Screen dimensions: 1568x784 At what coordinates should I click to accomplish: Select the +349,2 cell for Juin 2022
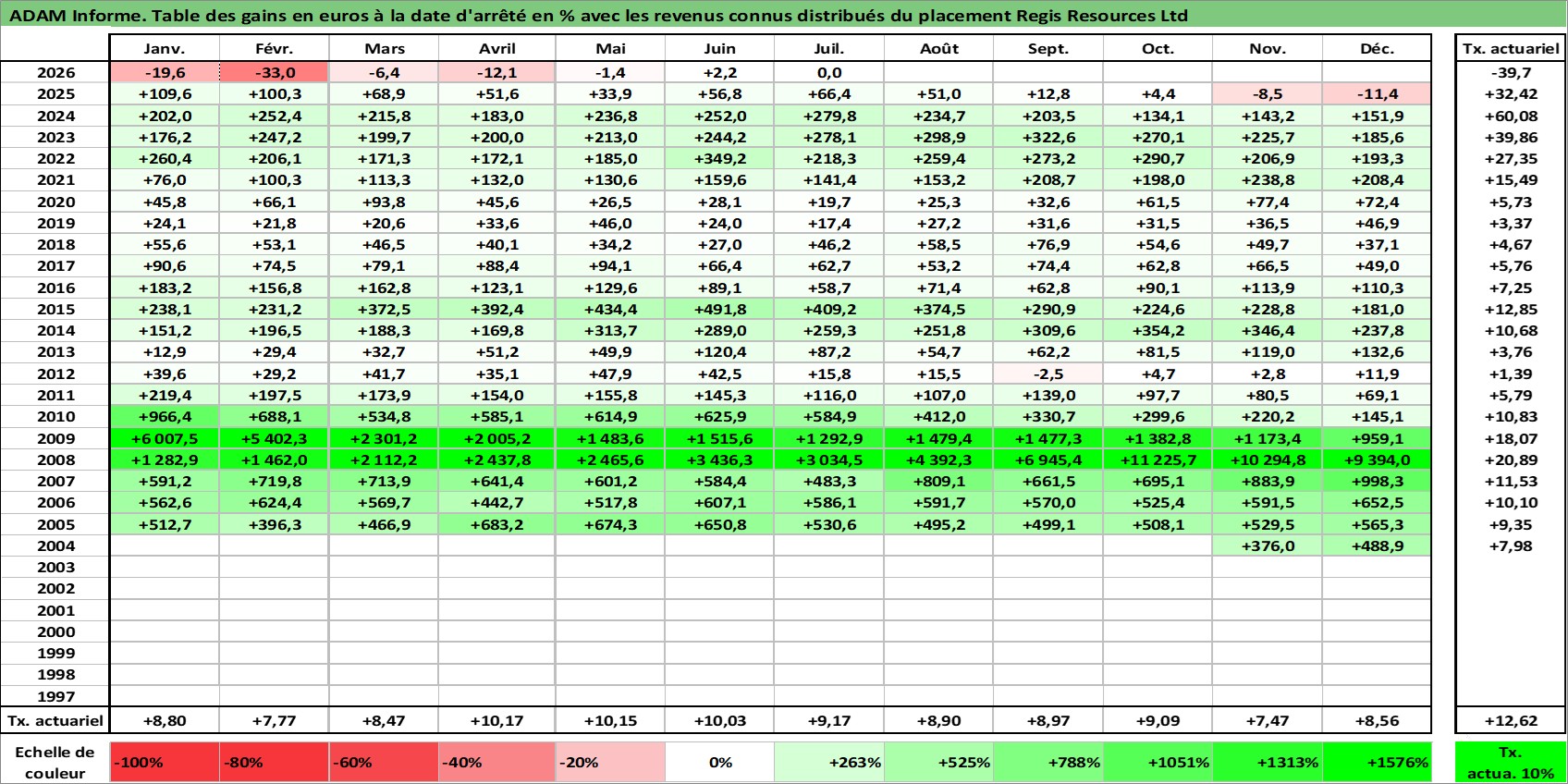click(719, 158)
